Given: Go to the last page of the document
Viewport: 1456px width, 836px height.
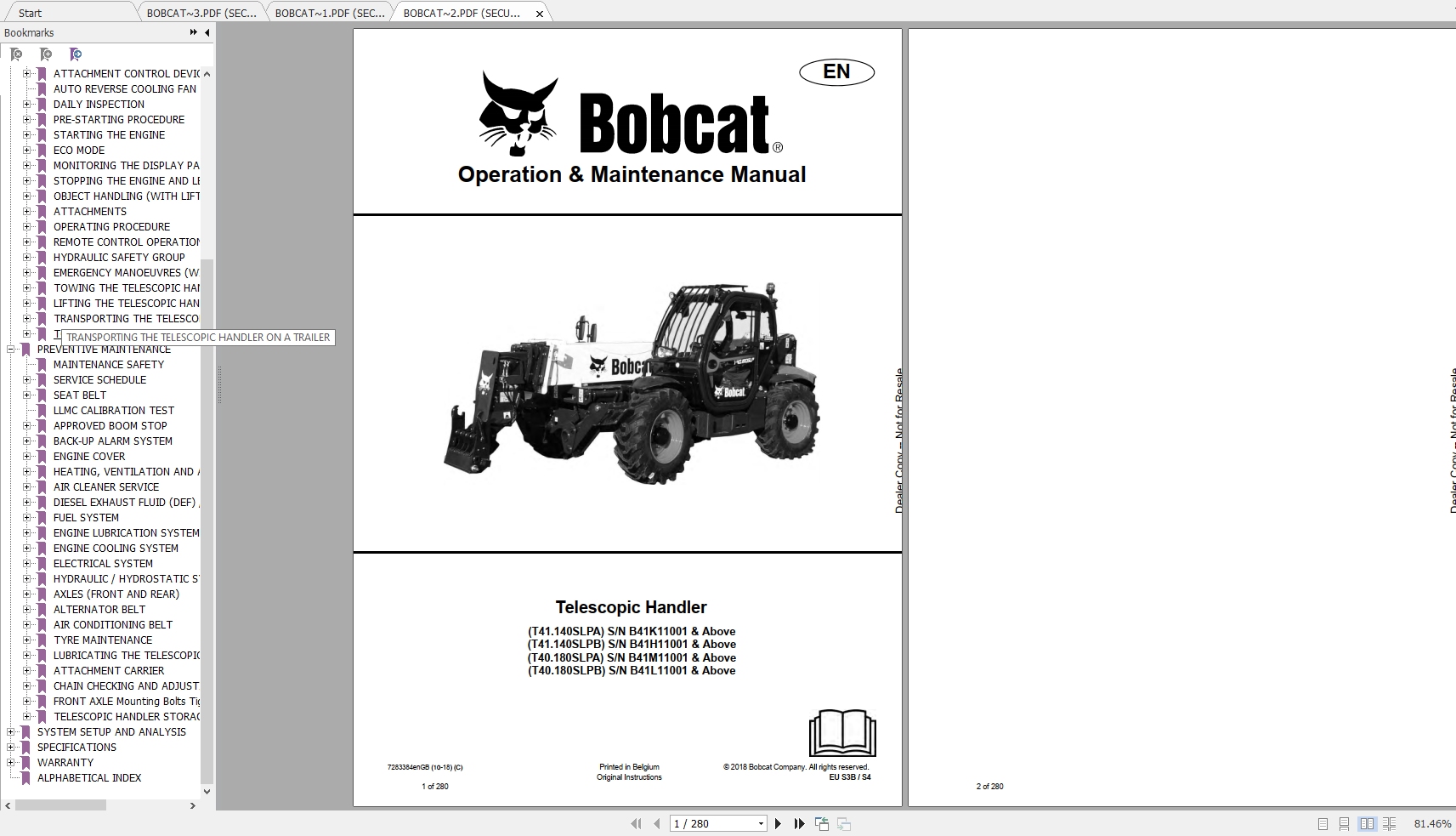Looking at the screenshot, I should tap(799, 823).
